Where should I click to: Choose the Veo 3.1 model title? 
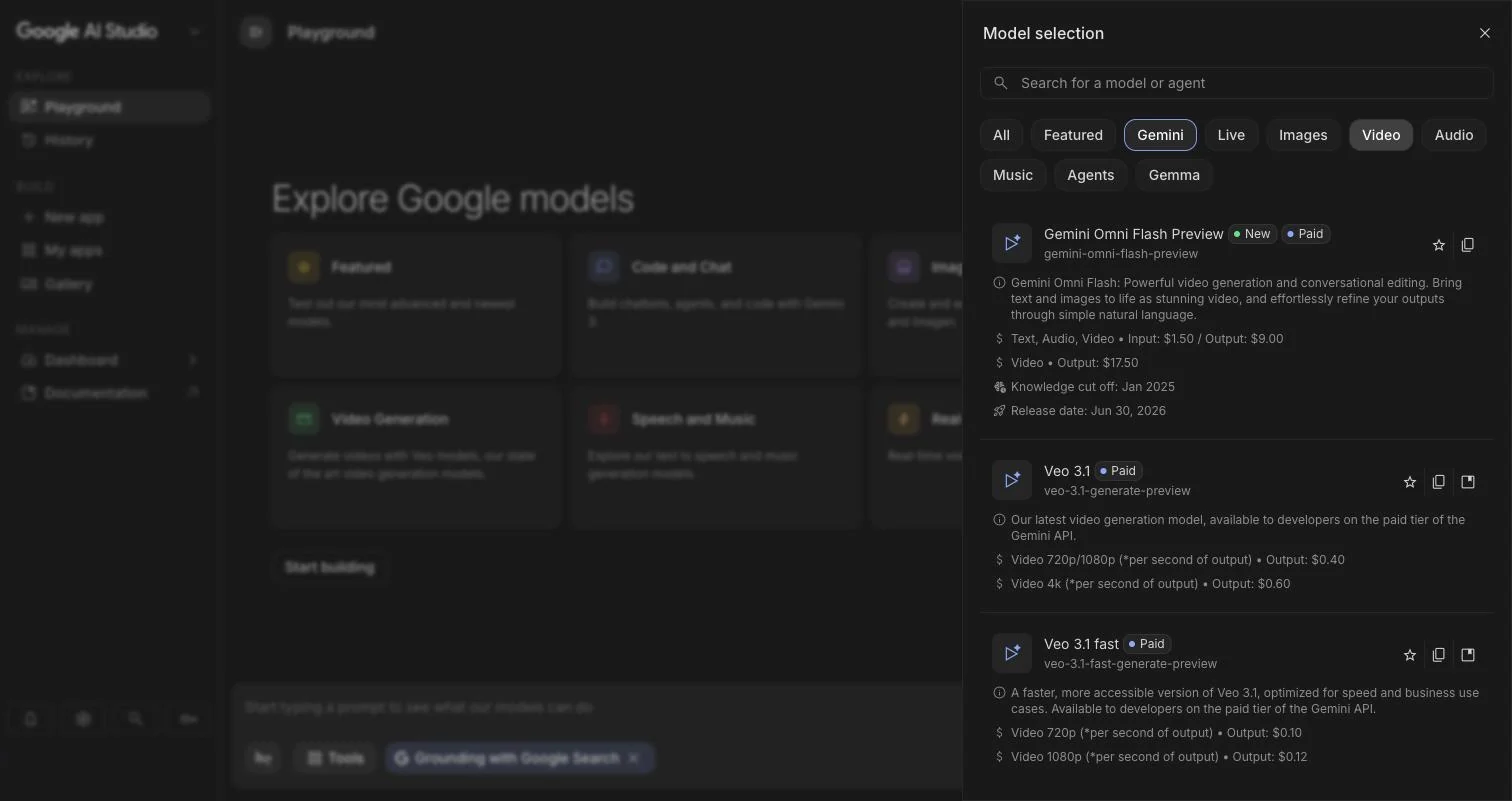1067,471
